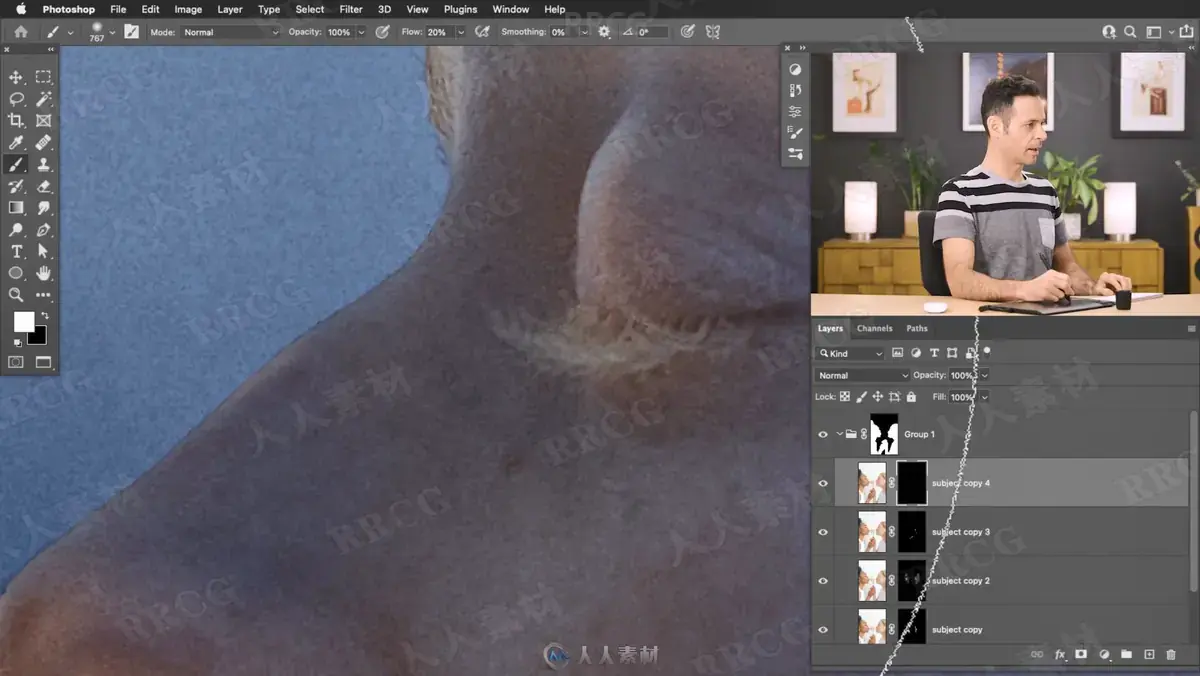Open brush settings panel toggle icon
Image resolution: width=1200 pixels, height=676 pixels.
(131, 32)
